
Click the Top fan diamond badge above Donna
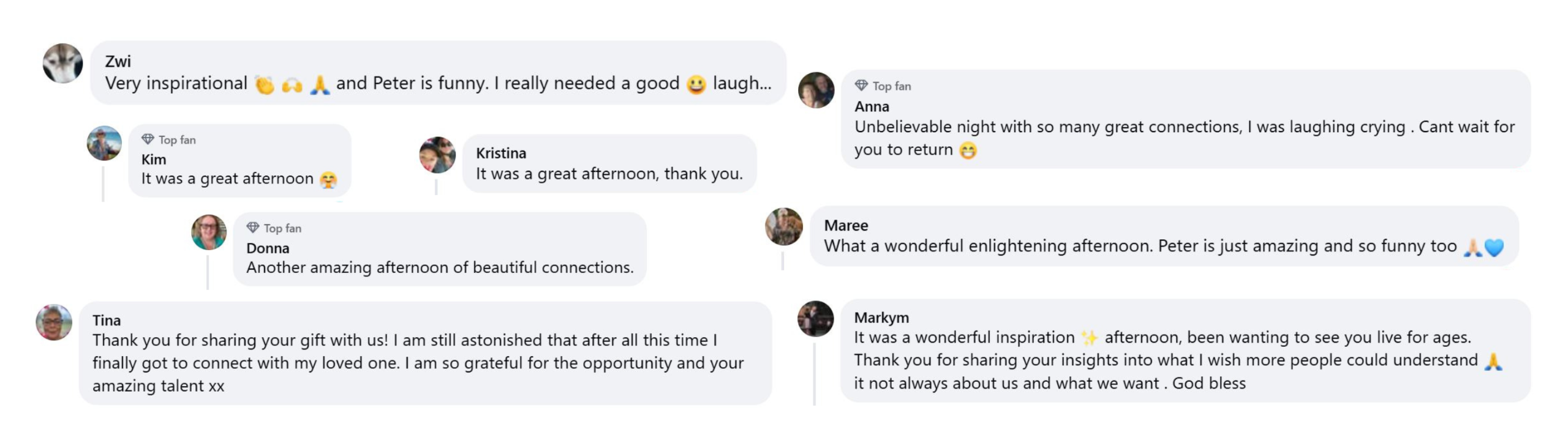coord(253,228)
